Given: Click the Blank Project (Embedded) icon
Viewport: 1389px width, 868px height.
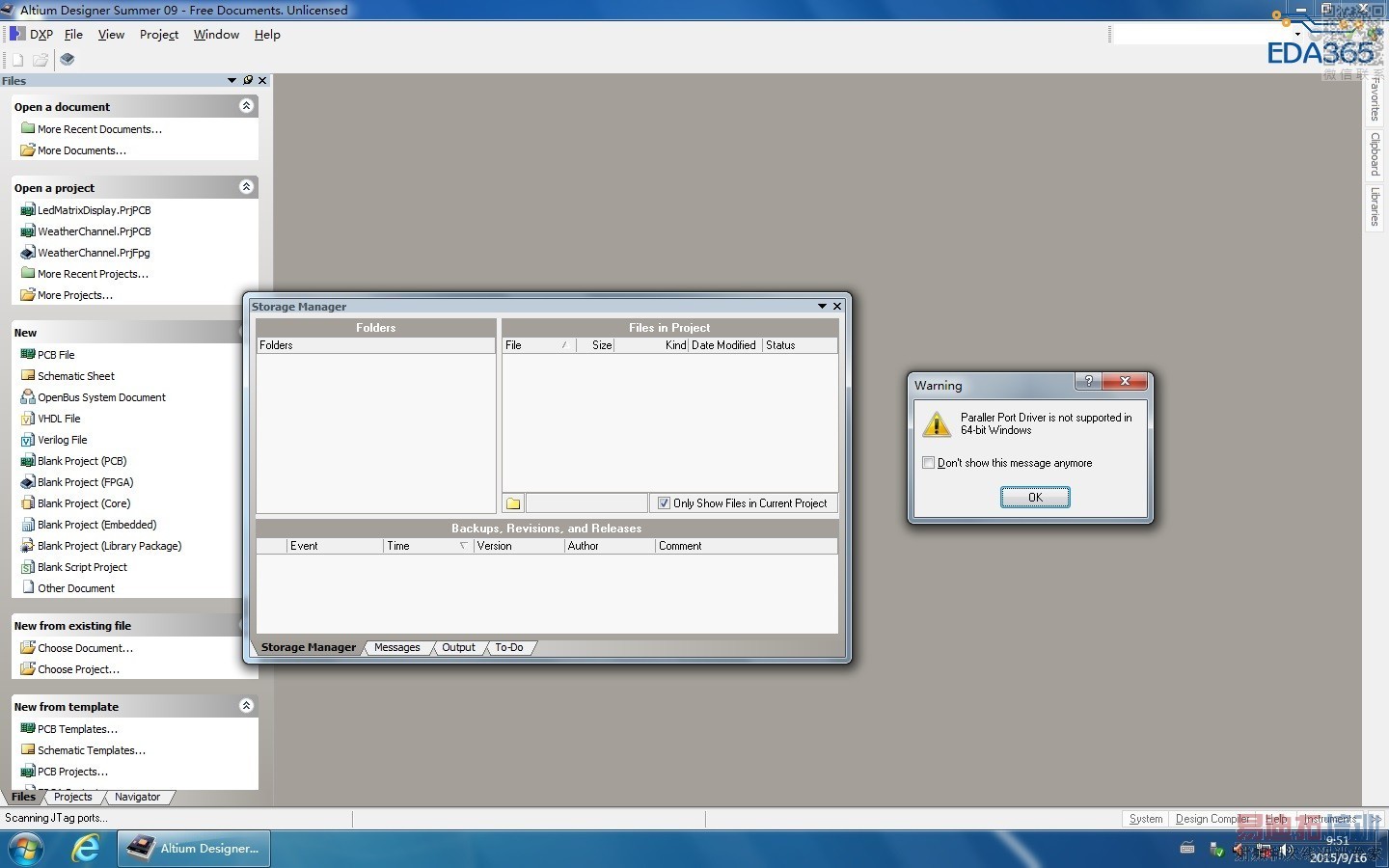Looking at the screenshot, I should click(x=28, y=524).
